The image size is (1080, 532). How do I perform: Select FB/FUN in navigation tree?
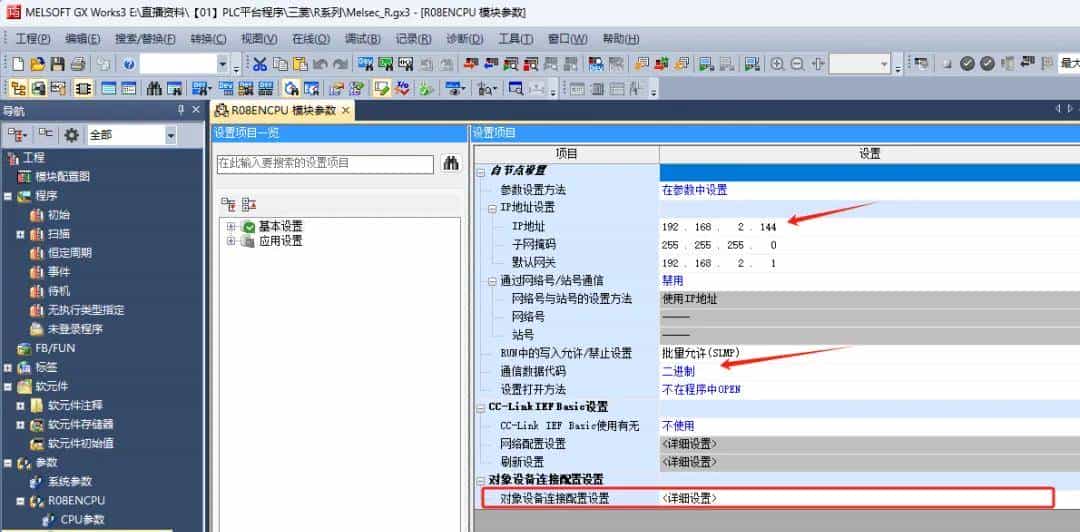pos(54,348)
